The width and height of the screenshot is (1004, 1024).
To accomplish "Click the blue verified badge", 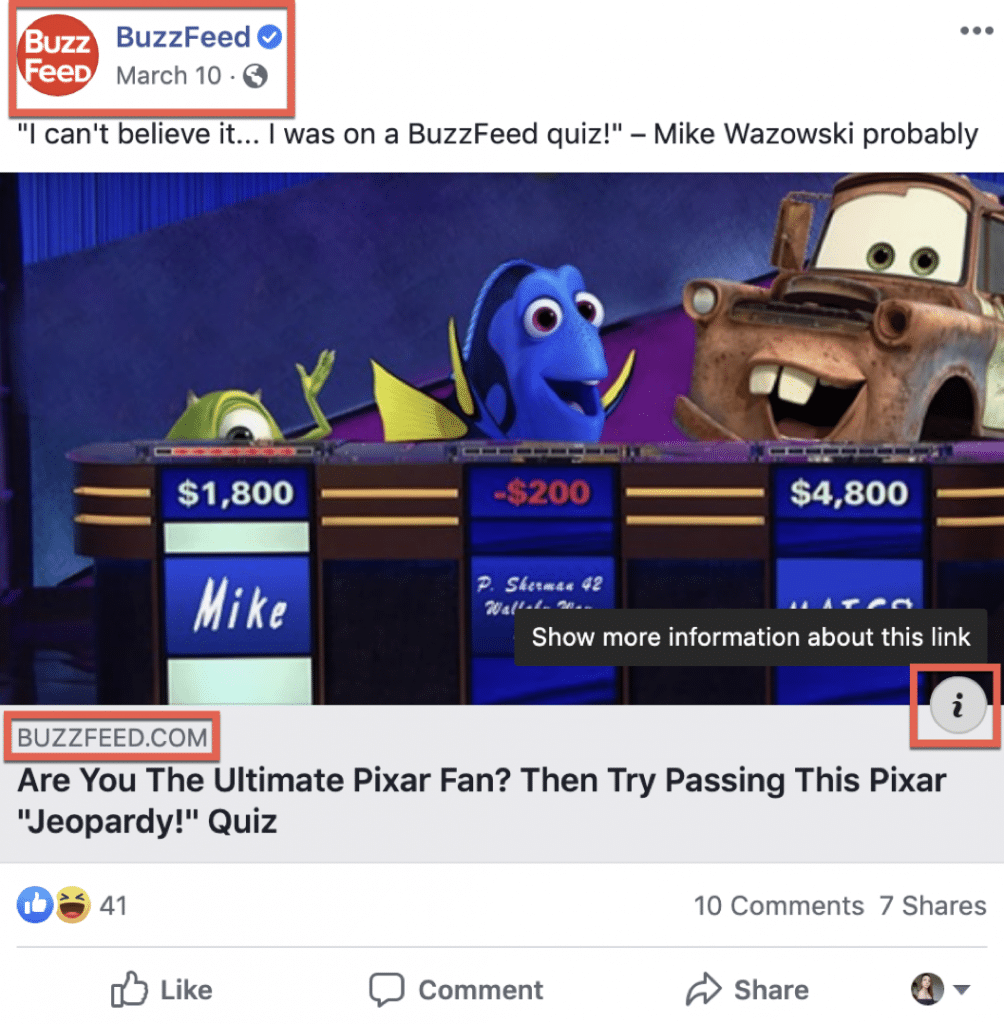I will 270,37.
